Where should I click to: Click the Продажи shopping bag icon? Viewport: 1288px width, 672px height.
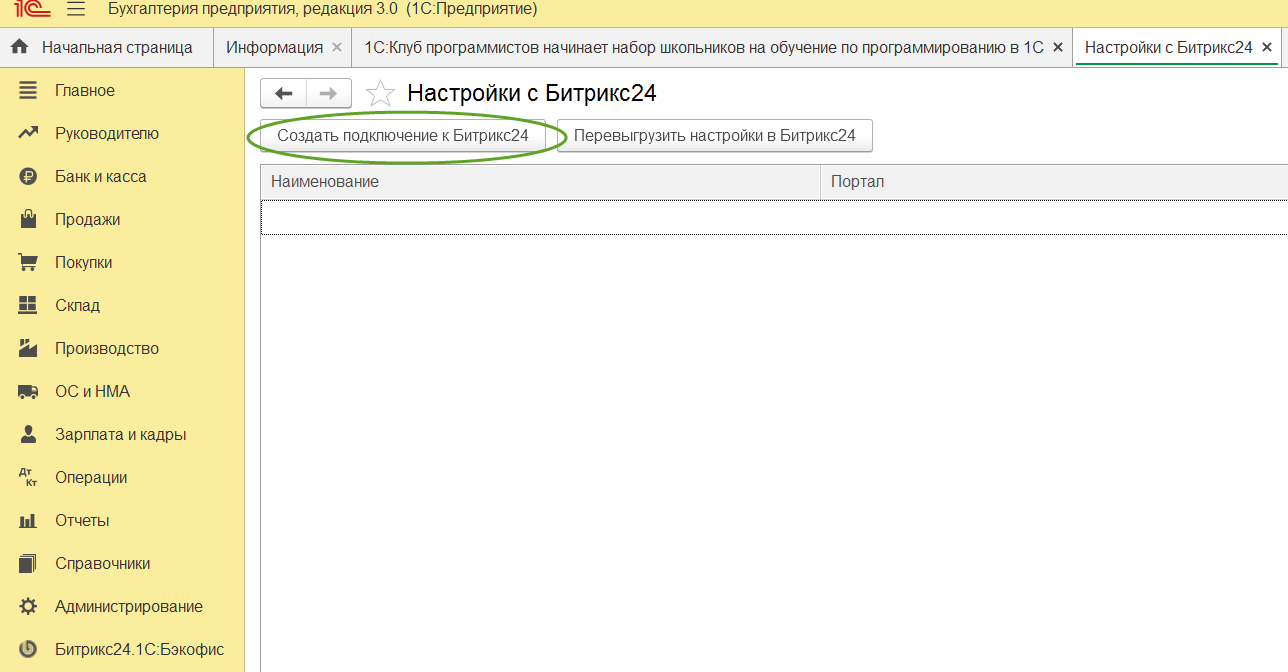point(28,219)
